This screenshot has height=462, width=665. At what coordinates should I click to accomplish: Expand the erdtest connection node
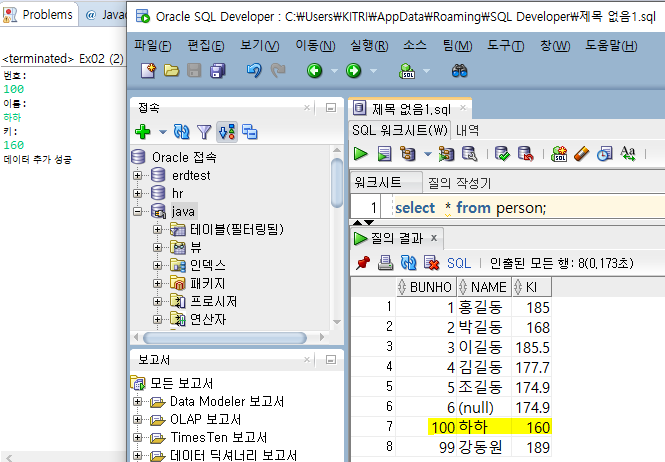click(x=137, y=175)
